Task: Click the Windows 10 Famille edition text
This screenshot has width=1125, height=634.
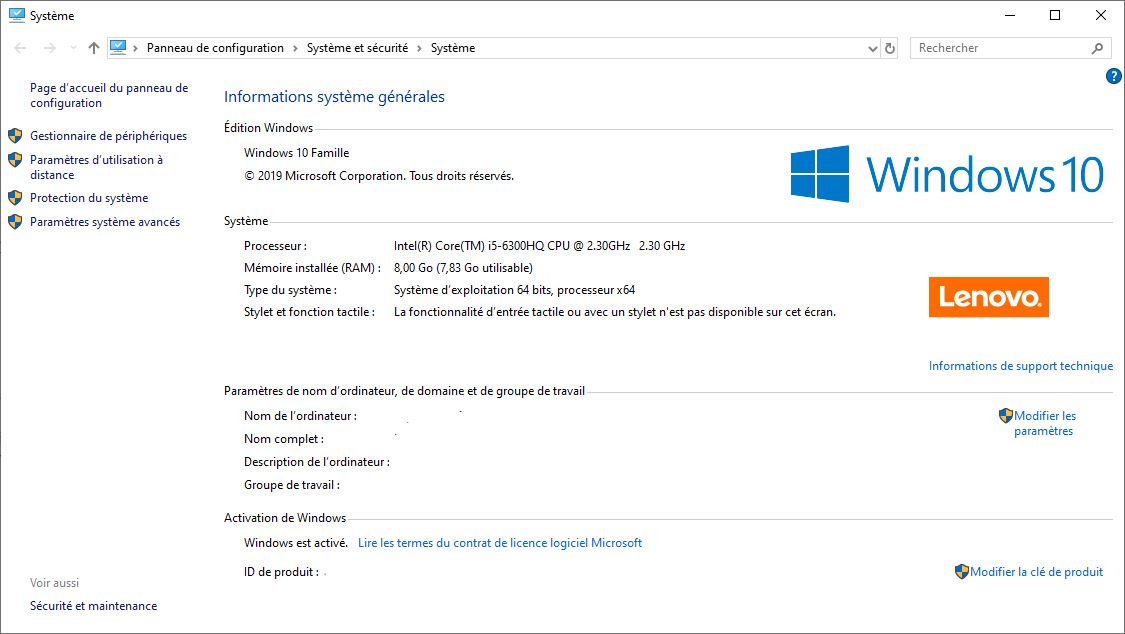Action: point(296,153)
